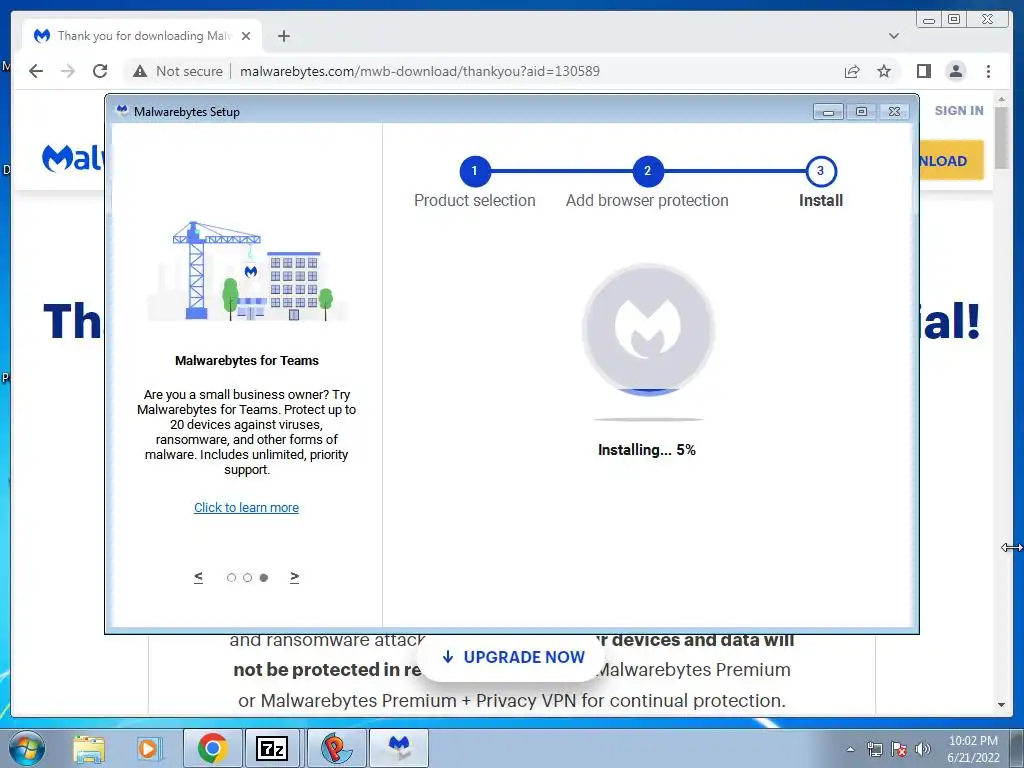Go back in Chrome browser history
The image size is (1024, 768).
36,71
